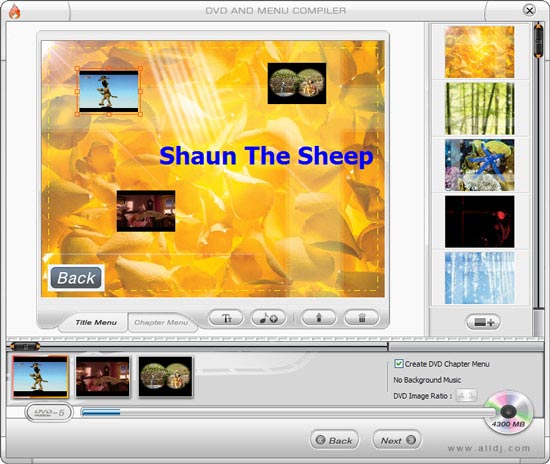Click the dark room thumbnail in menu preview

click(146, 211)
